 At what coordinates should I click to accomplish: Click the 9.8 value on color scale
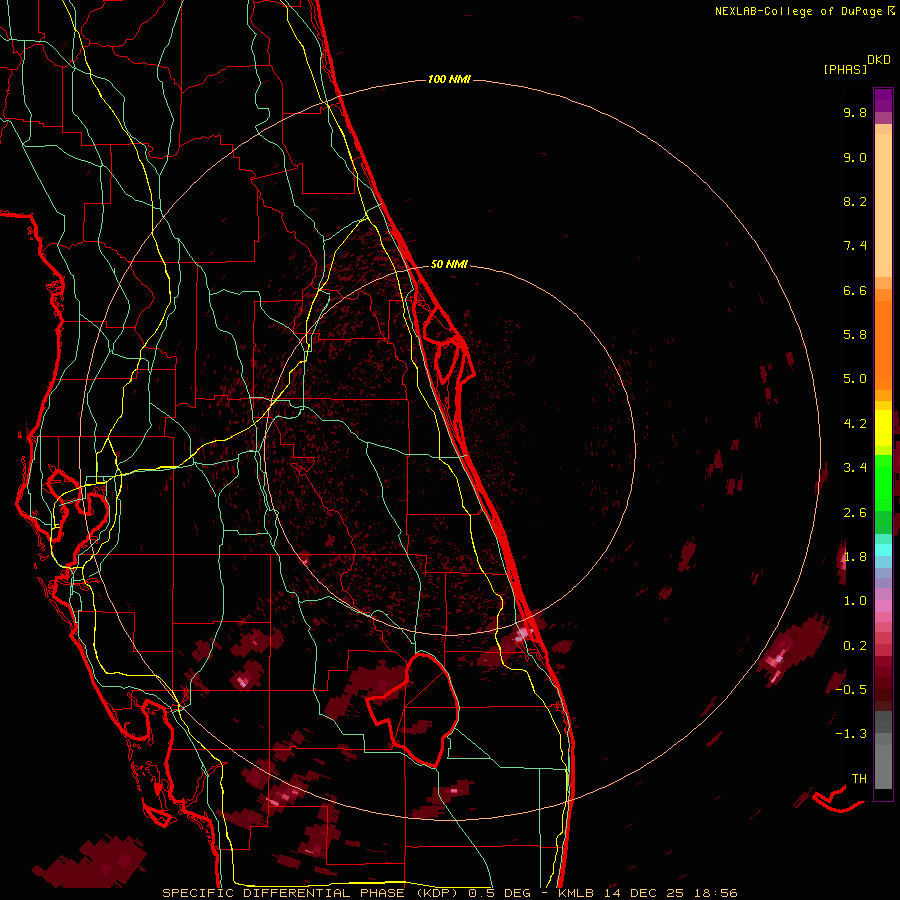[x=855, y=112]
